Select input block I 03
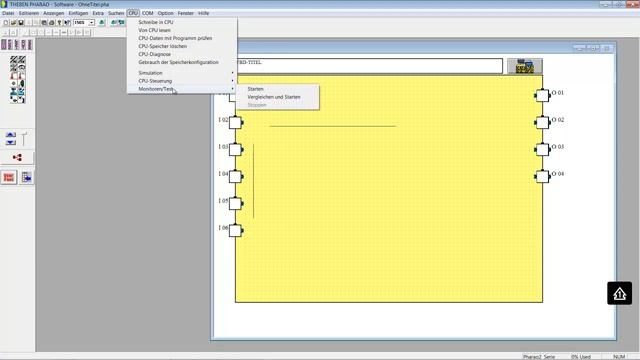This screenshot has height=360, width=640. 236,149
